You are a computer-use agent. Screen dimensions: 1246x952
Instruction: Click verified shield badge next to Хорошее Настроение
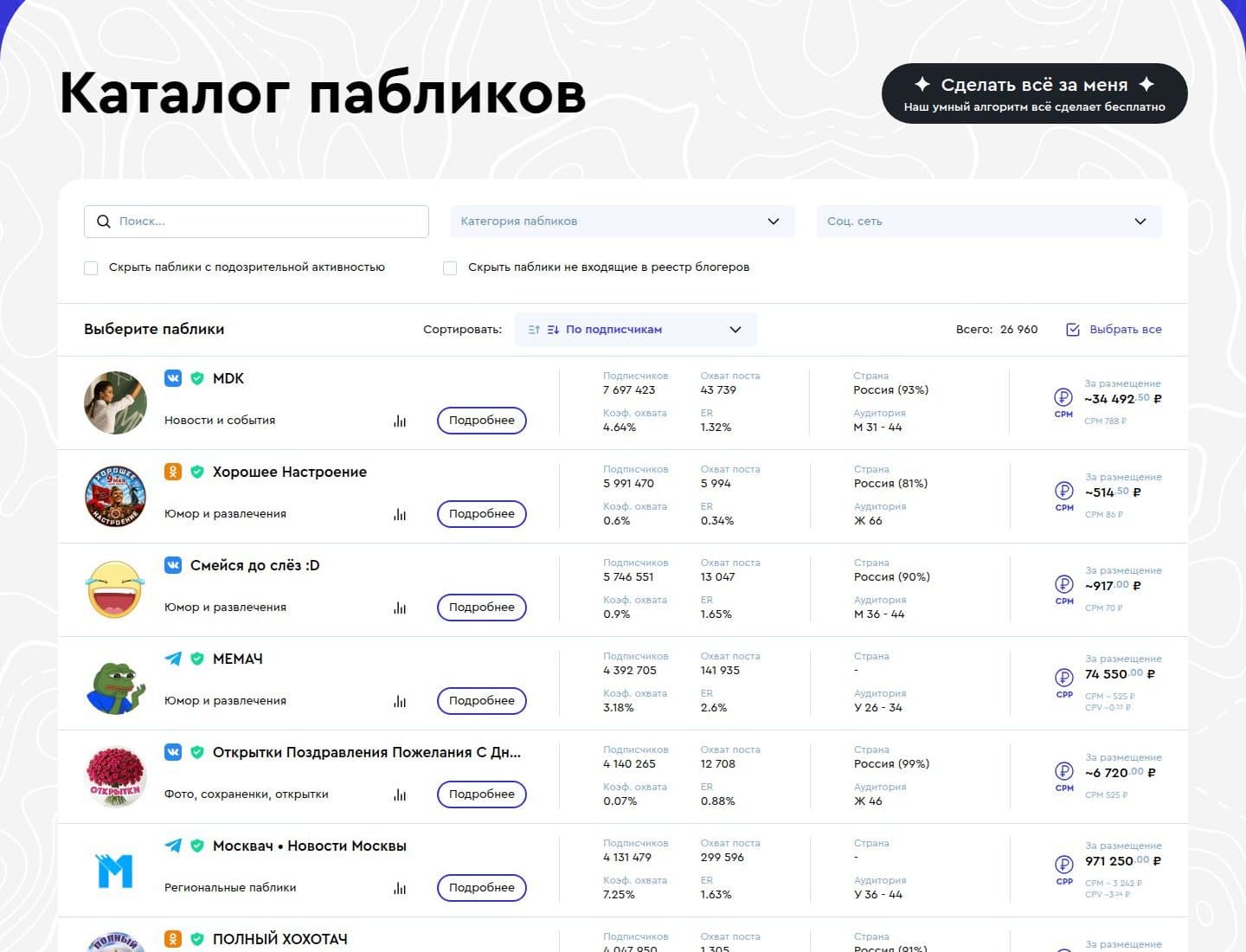[197, 472]
